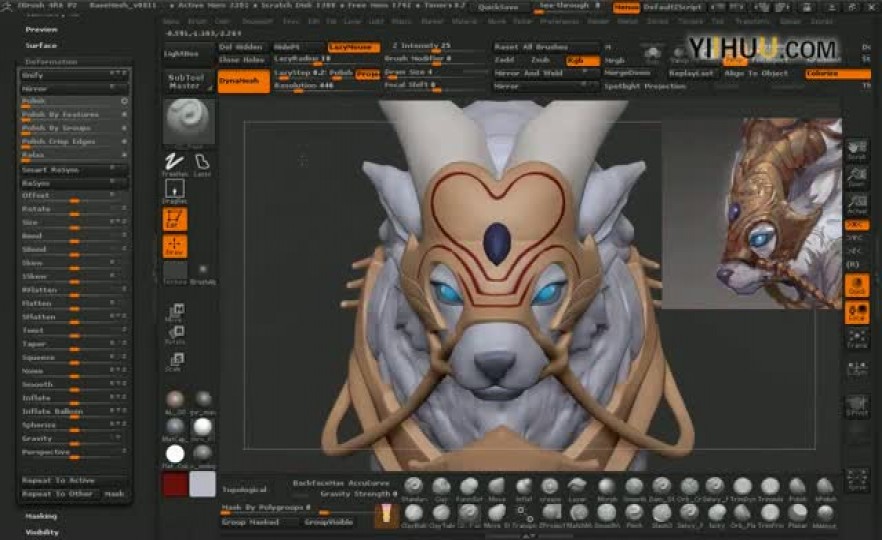Image resolution: width=882 pixels, height=540 pixels.
Task: Toggle LazyMouse on or off
Action: [354, 47]
